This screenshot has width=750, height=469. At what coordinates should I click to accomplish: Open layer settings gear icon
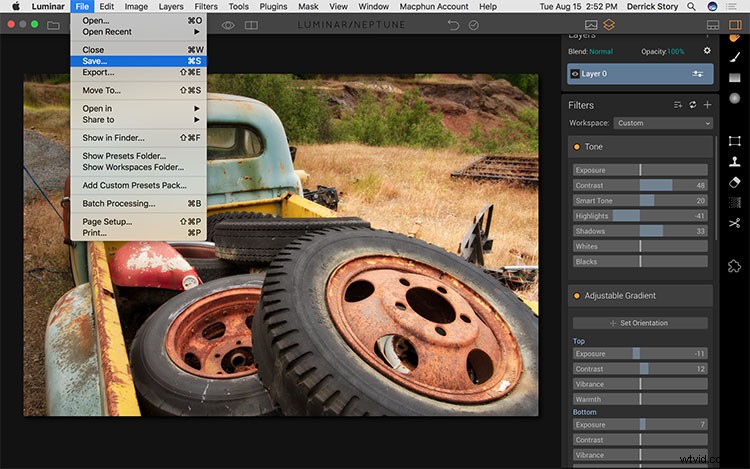707,51
